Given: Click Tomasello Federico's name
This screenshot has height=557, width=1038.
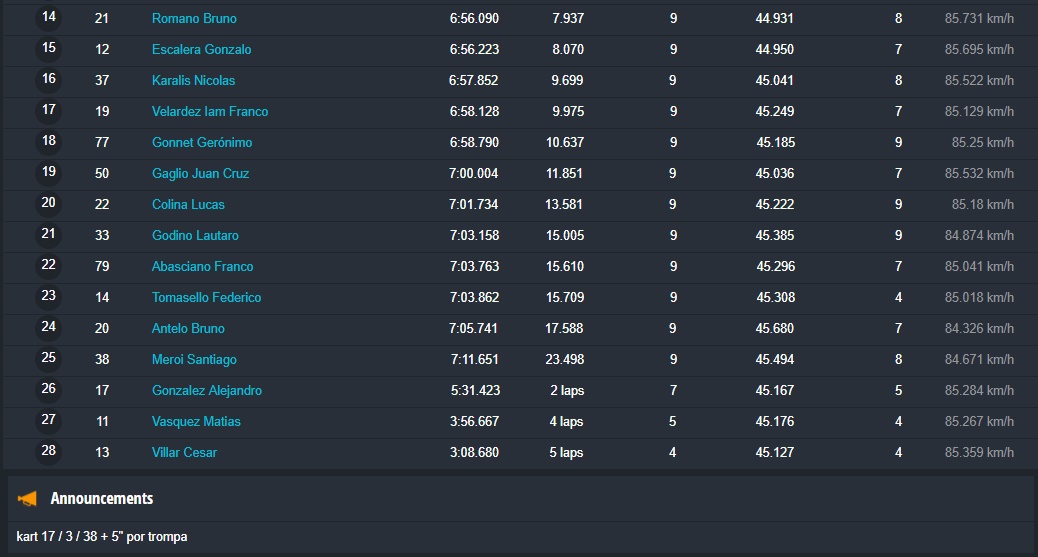Looking at the screenshot, I should click(x=206, y=297).
